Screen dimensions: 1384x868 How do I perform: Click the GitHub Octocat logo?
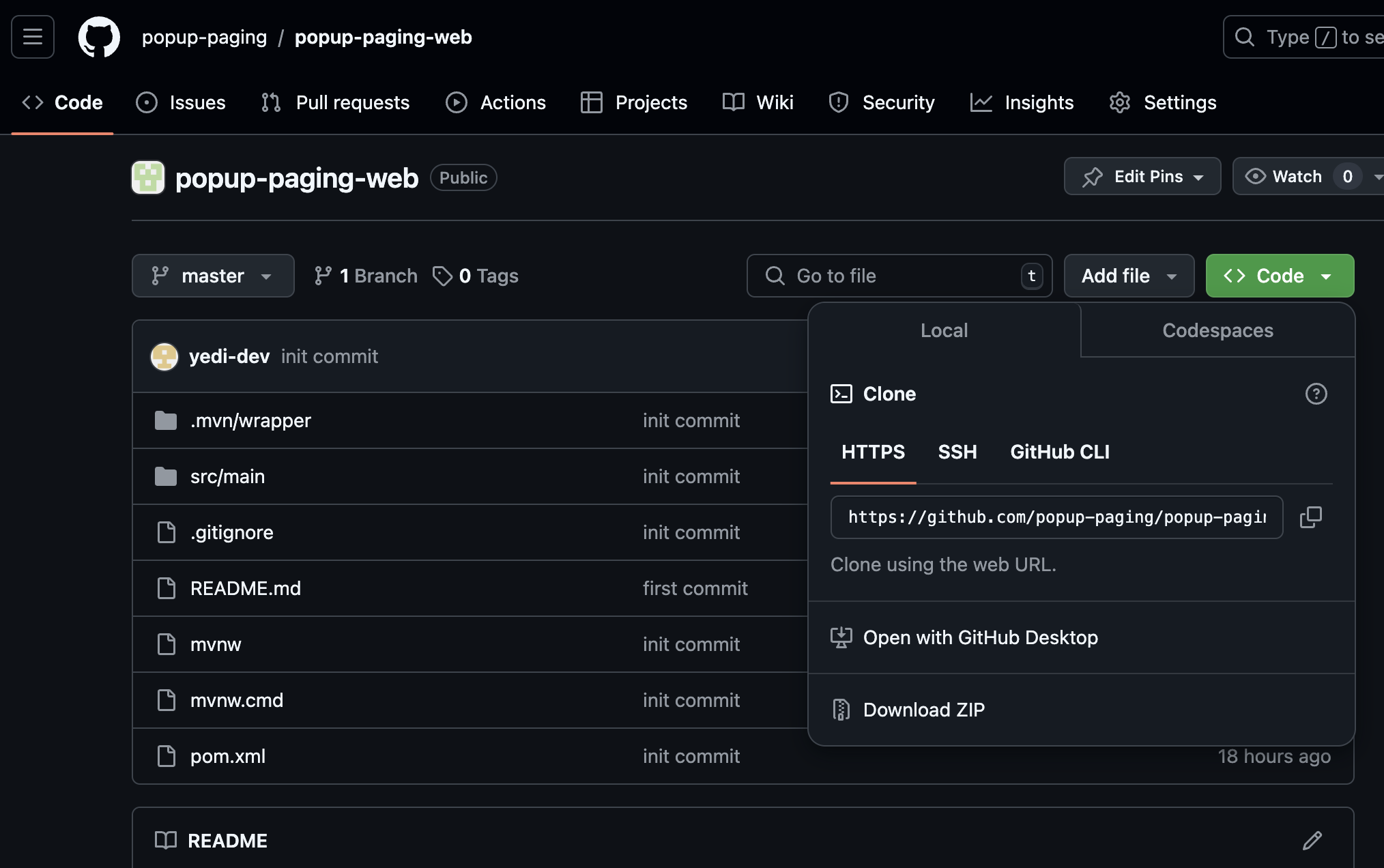(x=99, y=37)
